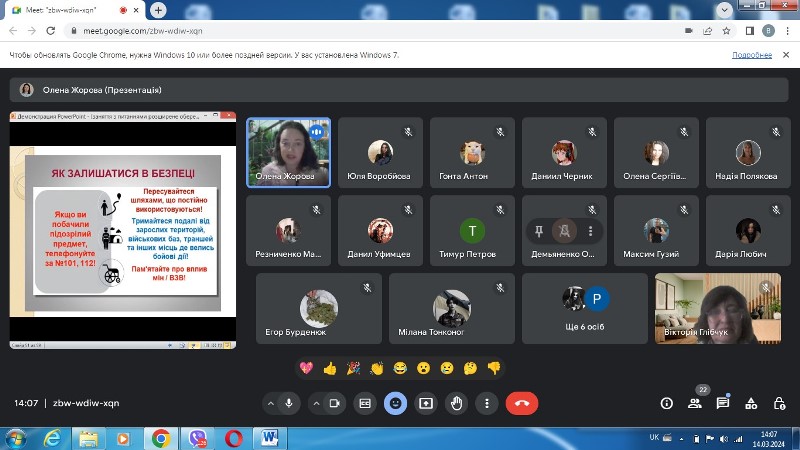The height and width of the screenshot is (450, 800).
Task: Share this page icon in address bar
Action: coord(708,31)
